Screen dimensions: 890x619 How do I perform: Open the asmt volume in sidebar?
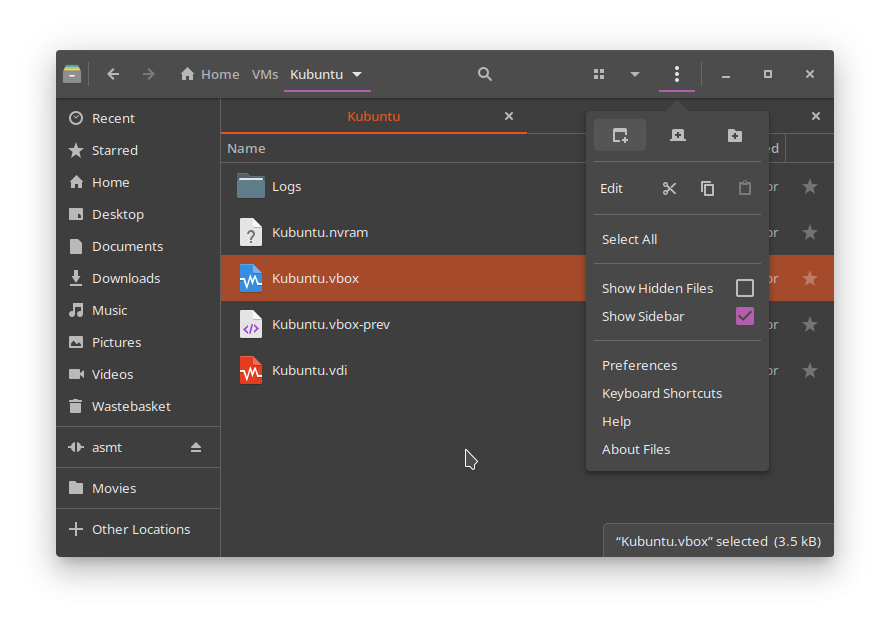coord(107,448)
